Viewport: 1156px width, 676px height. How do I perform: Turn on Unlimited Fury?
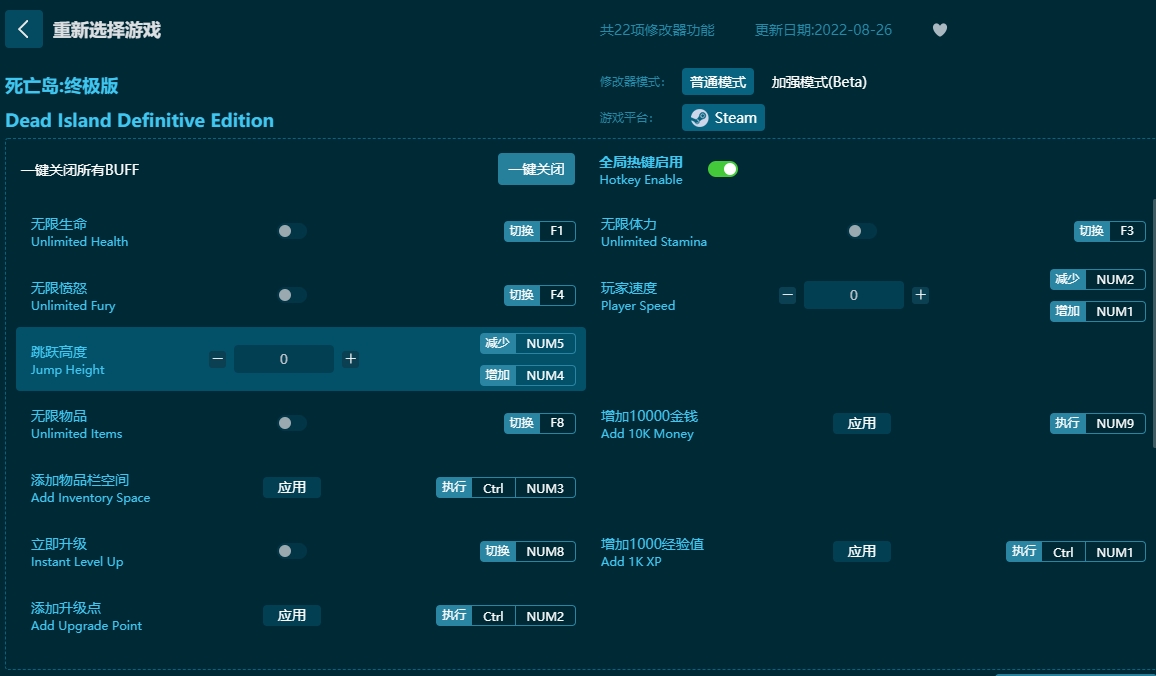tap(291, 294)
